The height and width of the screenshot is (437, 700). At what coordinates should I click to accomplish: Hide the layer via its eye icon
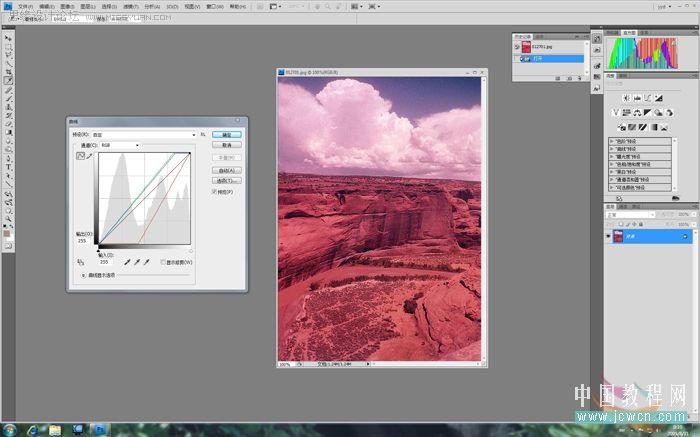608,236
